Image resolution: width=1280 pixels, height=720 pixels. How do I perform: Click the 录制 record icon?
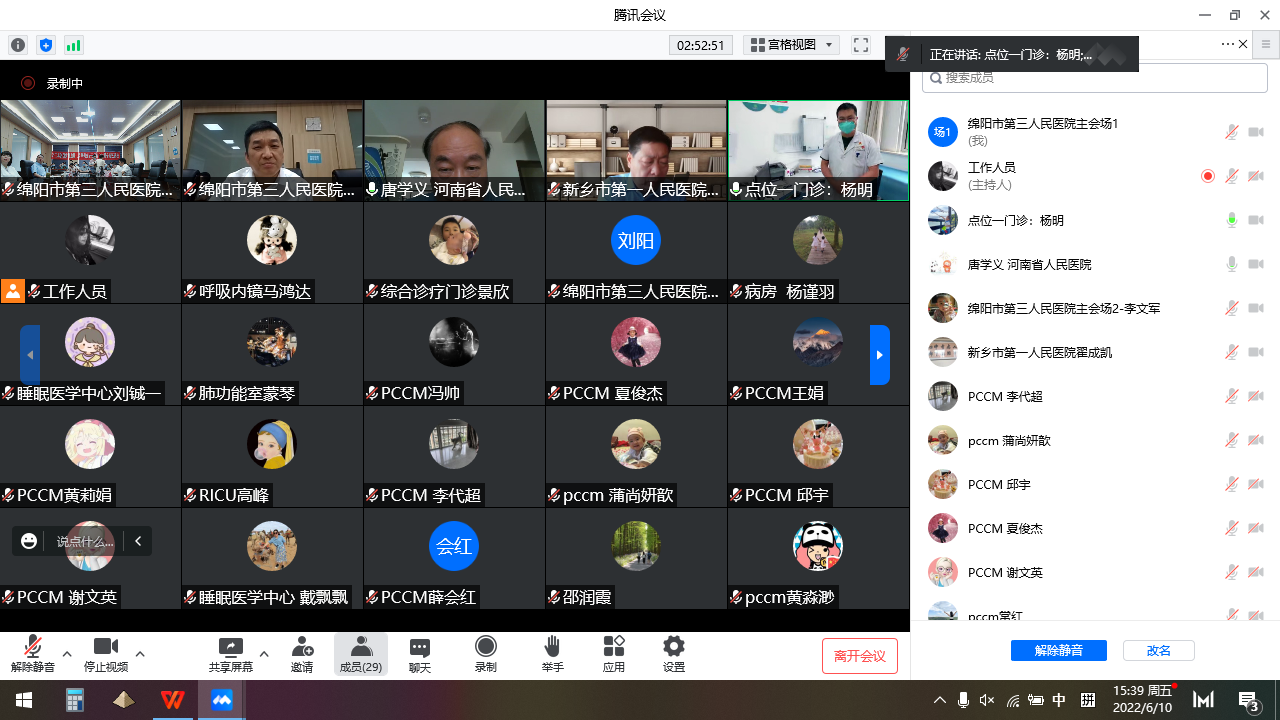click(x=486, y=647)
